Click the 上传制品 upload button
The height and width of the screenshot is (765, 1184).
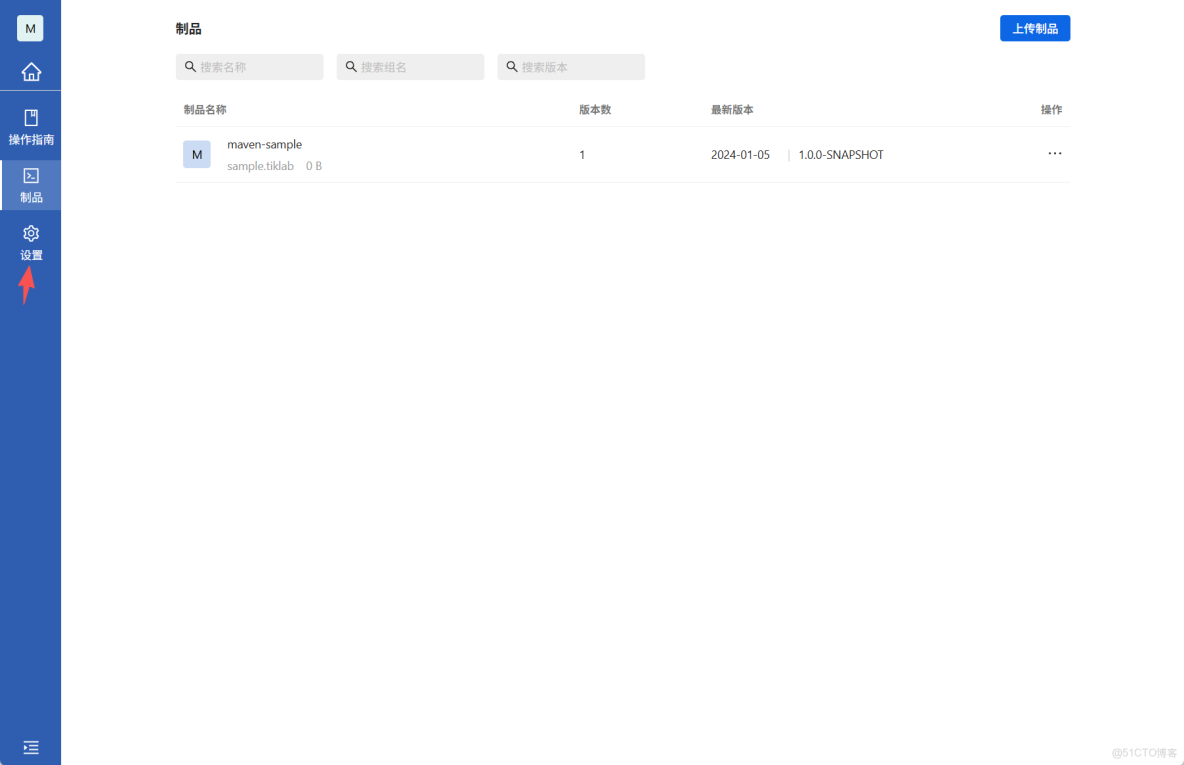click(1035, 28)
